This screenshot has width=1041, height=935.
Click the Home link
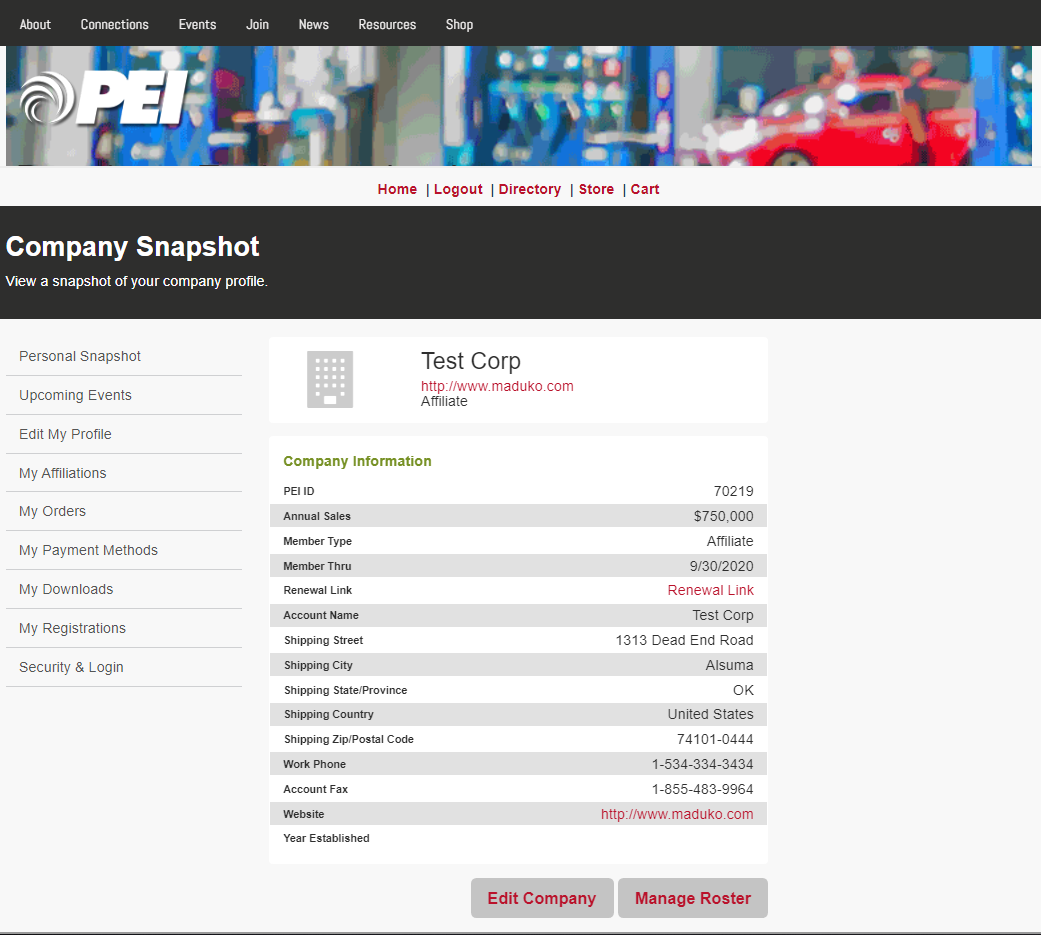click(x=397, y=189)
